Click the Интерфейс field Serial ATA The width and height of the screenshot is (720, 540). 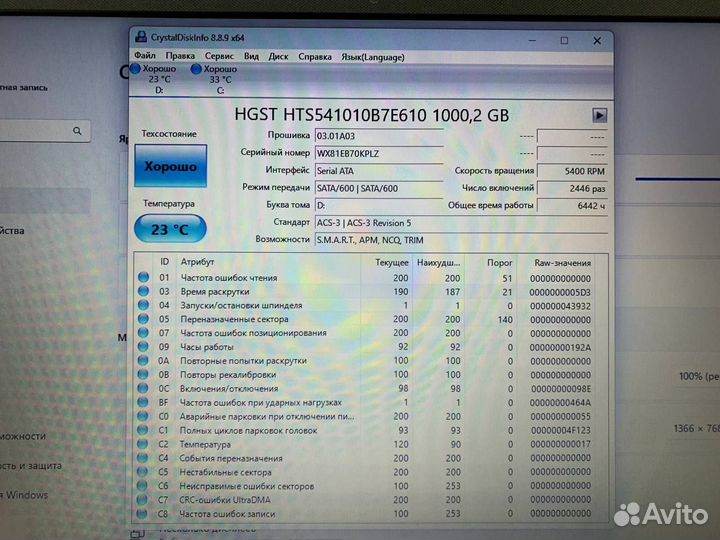379,171
